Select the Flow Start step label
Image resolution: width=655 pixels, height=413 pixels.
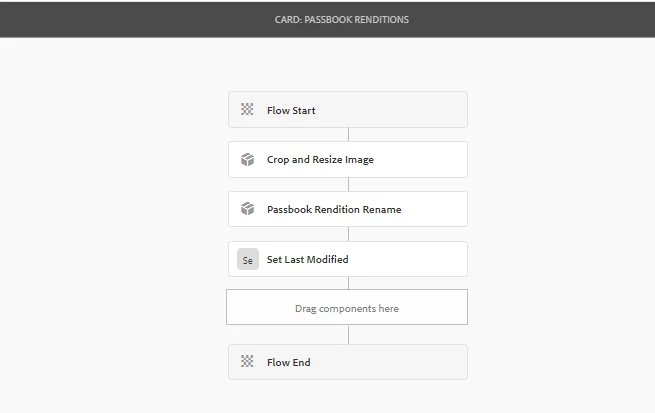pos(291,110)
